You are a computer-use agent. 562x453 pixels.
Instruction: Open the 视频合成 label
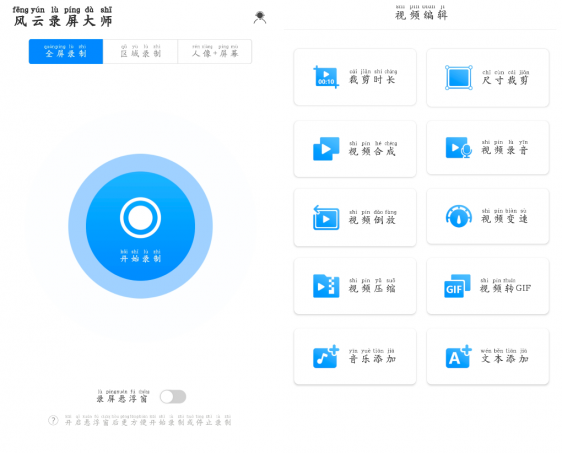pyautogui.click(x=373, y=148)
